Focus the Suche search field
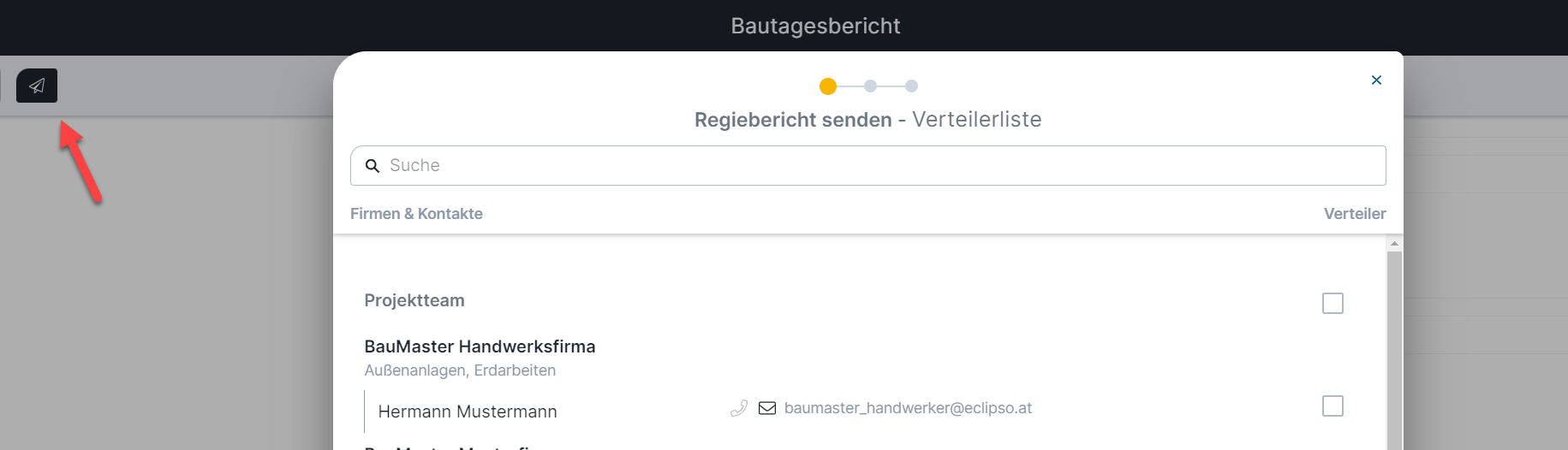This screenshot has height=450, width=1568. [x=867, y=165]
